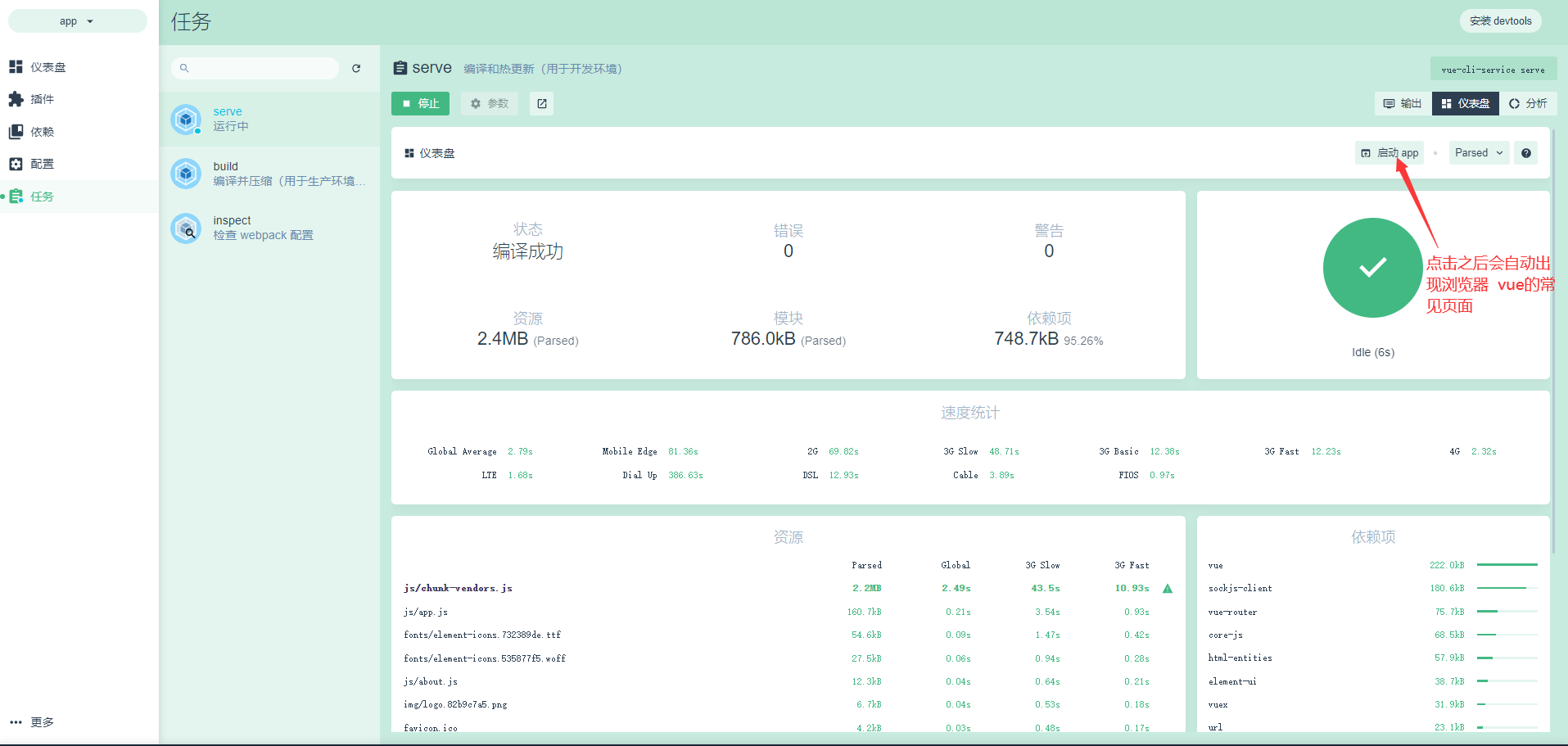Switch to the 仪表盘 dashboard tab
This screenshot has width=1568, height=746.
pos(1466,103)
